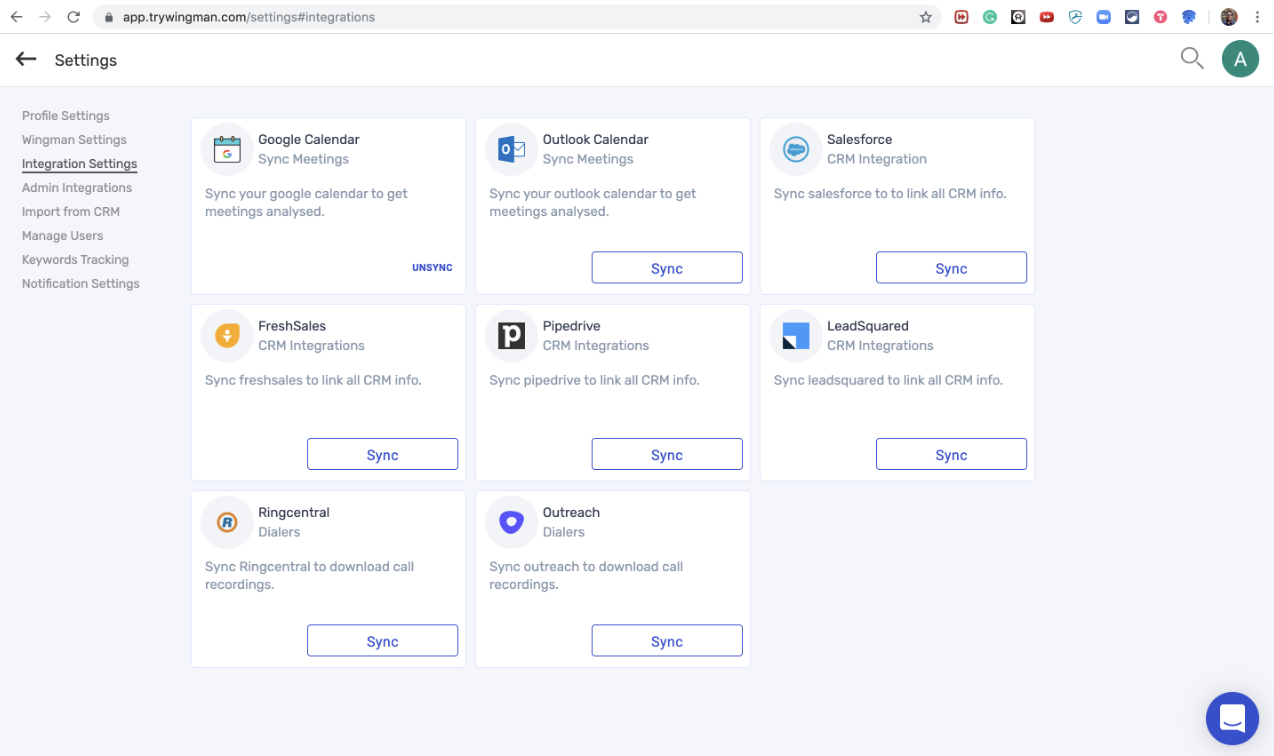Click the Chrome profile avatar photo
Screen dimensions: 1274x756
[x=1229, y=17]
